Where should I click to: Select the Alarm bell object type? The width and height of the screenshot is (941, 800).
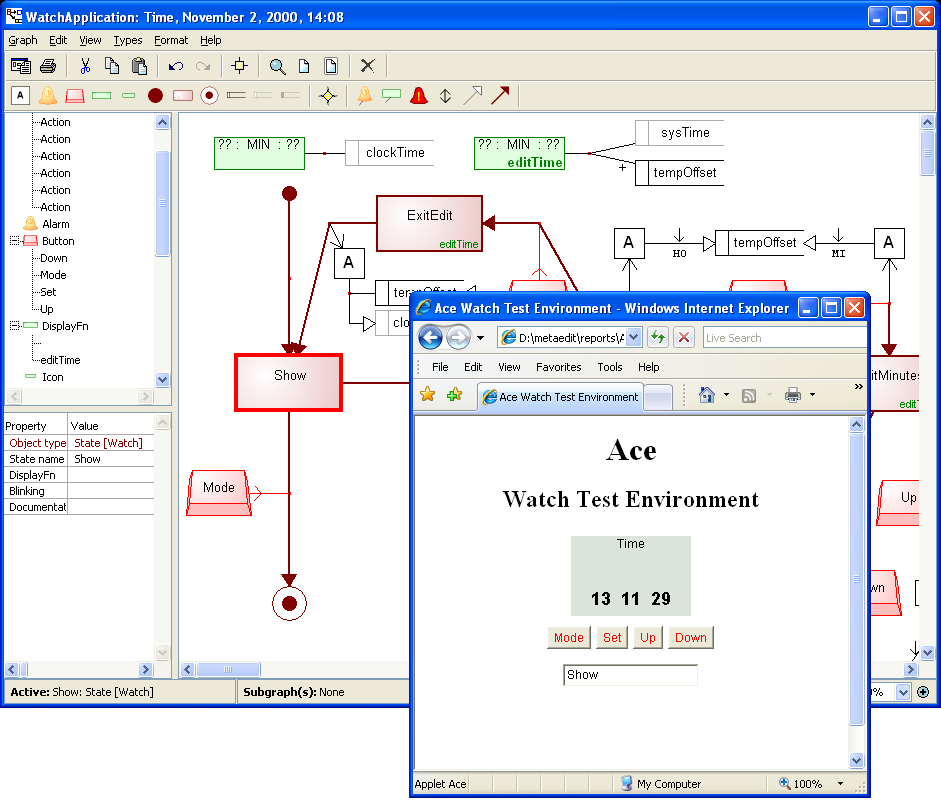pyautogui.click(x=47, y=96)
